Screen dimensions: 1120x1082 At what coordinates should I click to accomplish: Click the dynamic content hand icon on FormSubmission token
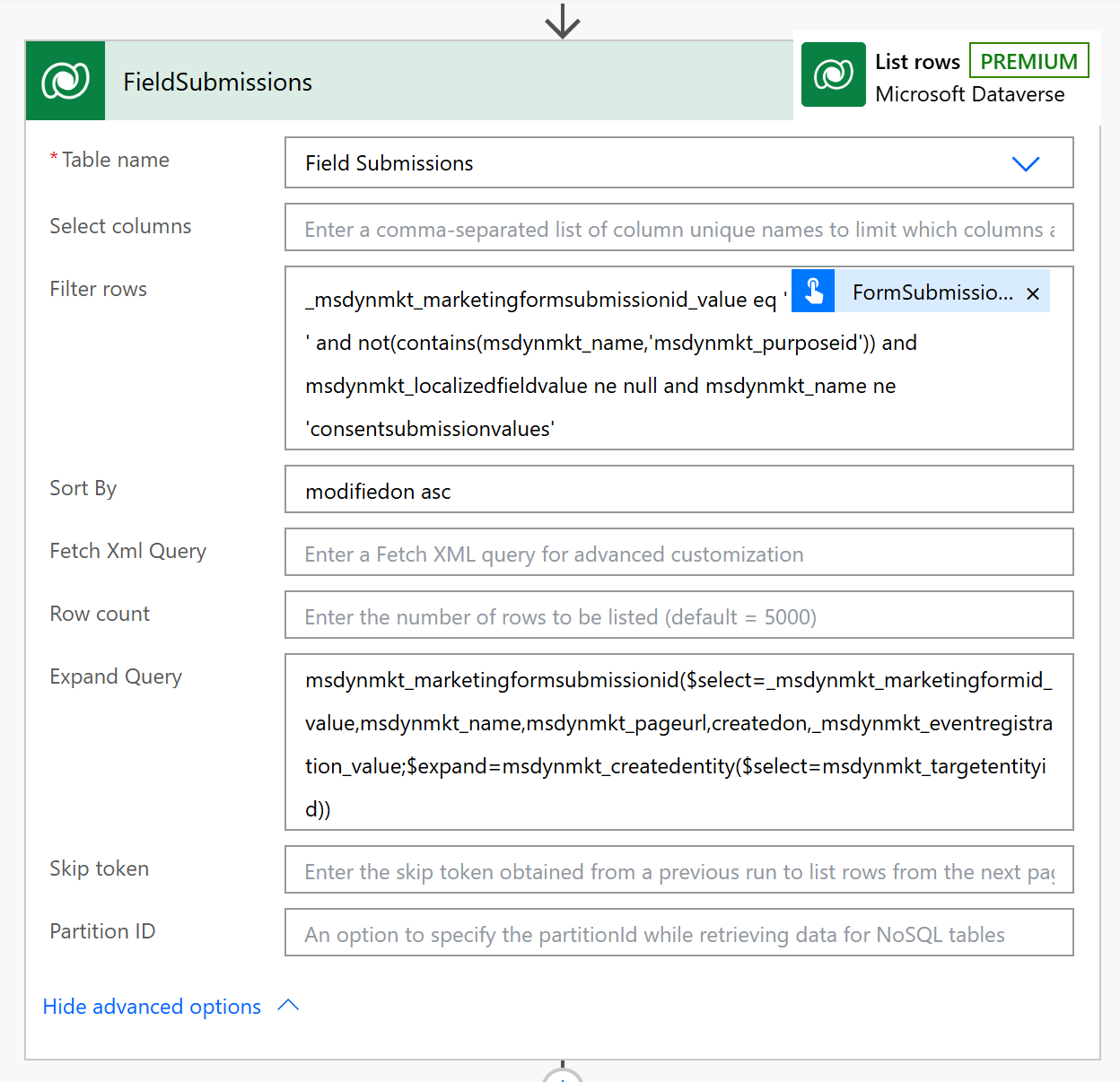click(812, 291)
